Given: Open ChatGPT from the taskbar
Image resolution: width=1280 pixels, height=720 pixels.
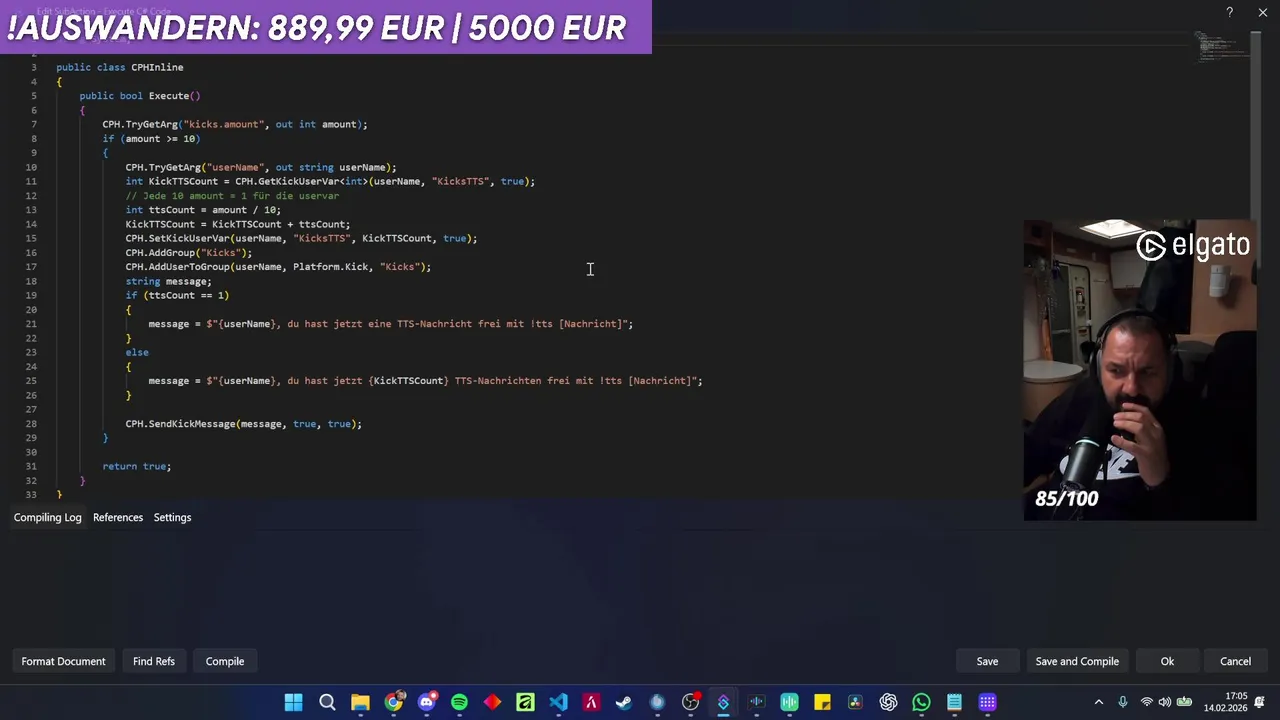Looking at the screenshot, I should point(888,702).
